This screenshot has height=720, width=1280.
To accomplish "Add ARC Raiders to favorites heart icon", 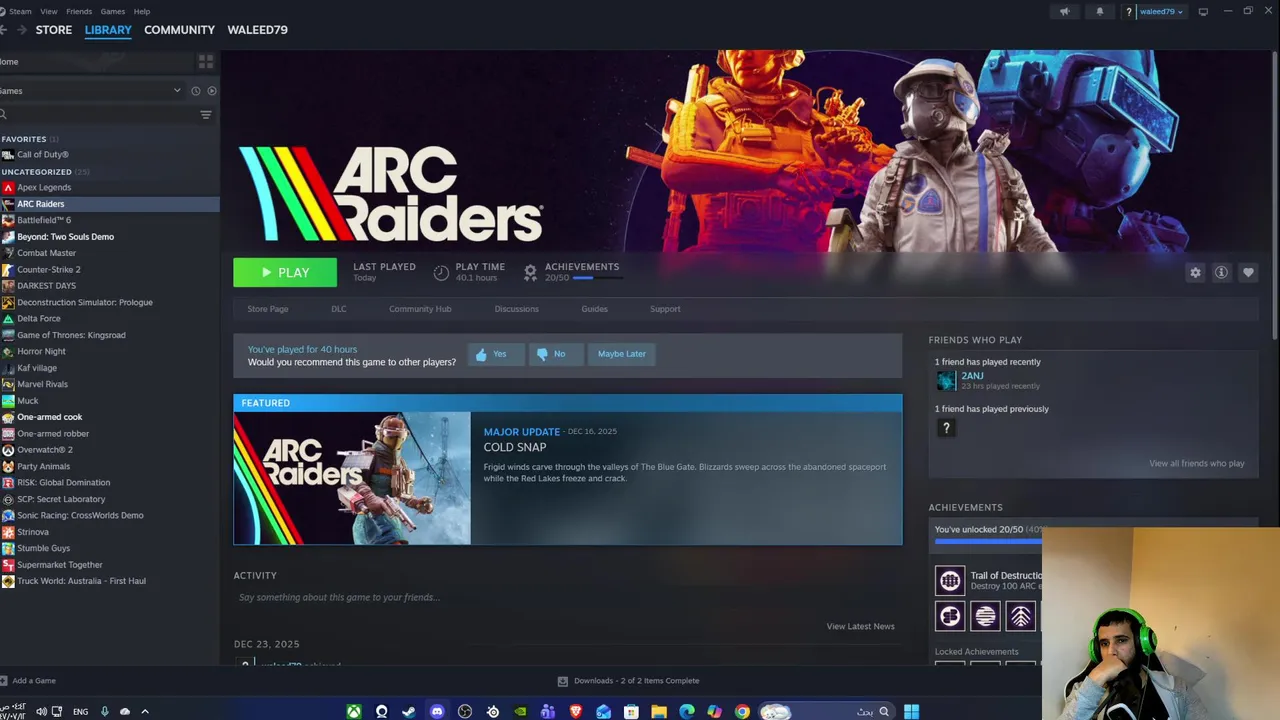I will tap(1248, 272).
